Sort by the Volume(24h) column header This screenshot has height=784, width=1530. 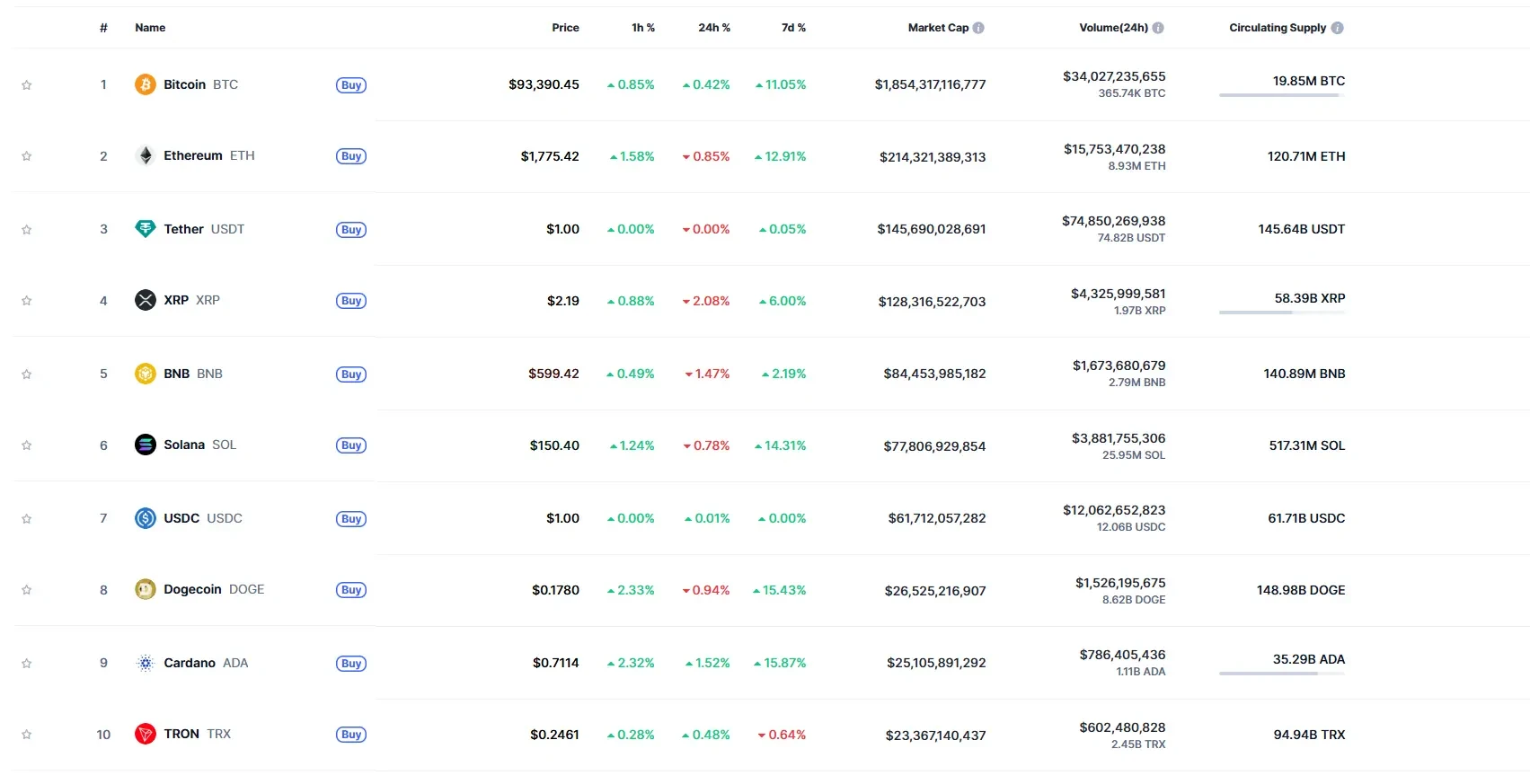click(1113, 28)
